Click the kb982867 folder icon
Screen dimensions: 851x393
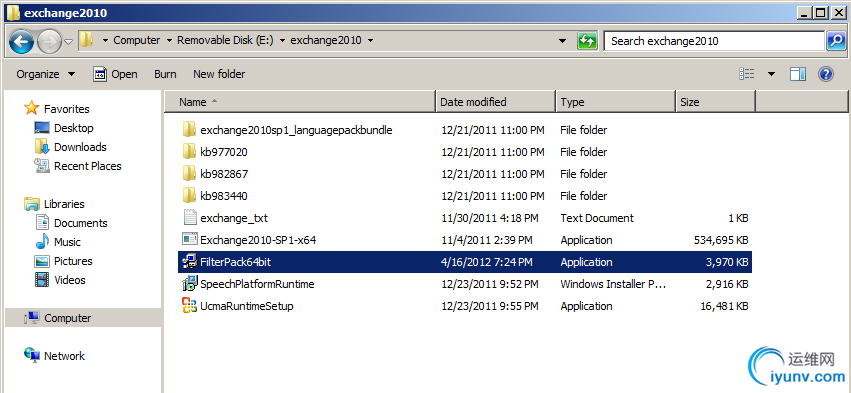[189, 174]
